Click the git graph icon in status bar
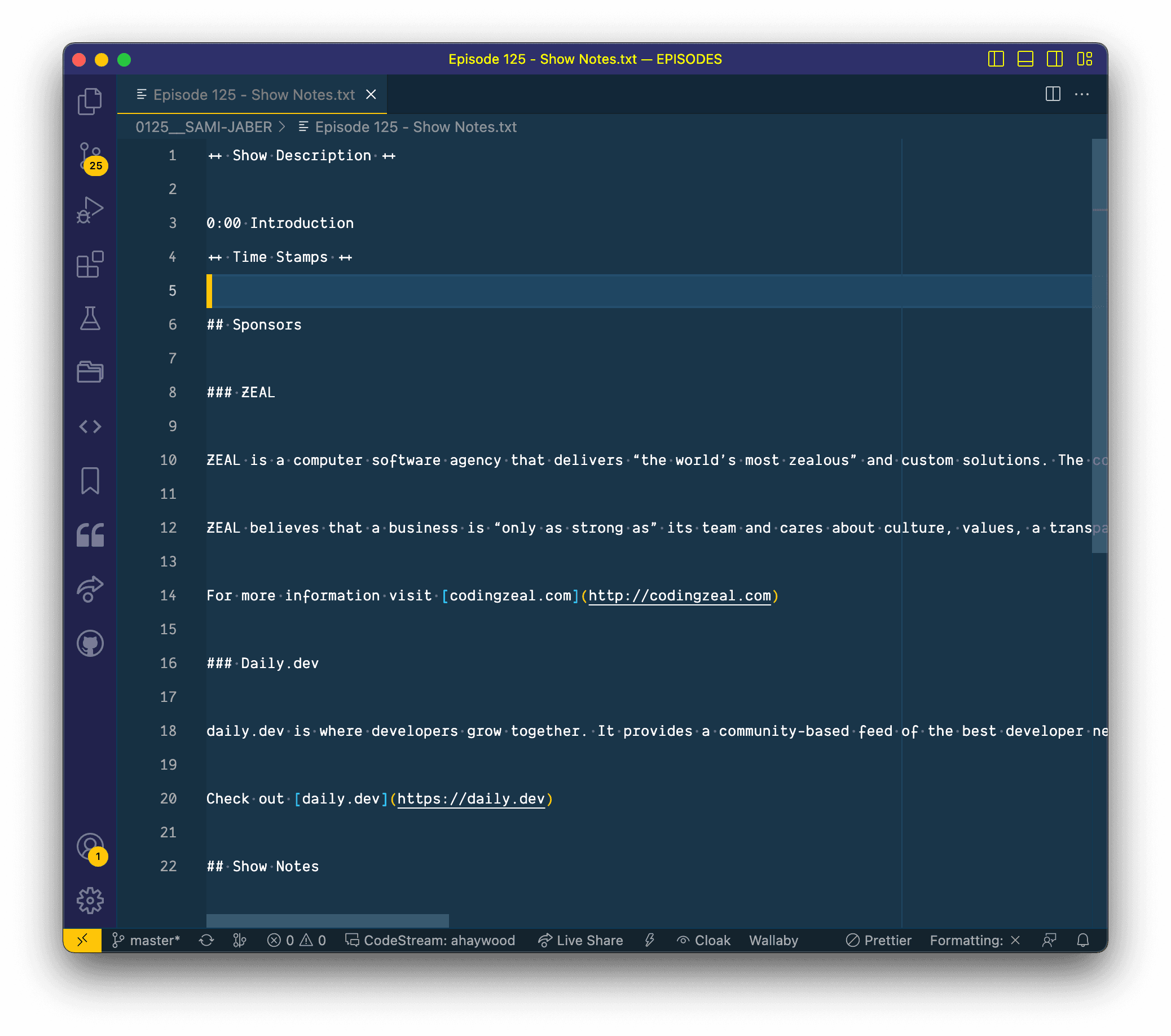Viewport: 1171px width, 1036px height. 240,940
